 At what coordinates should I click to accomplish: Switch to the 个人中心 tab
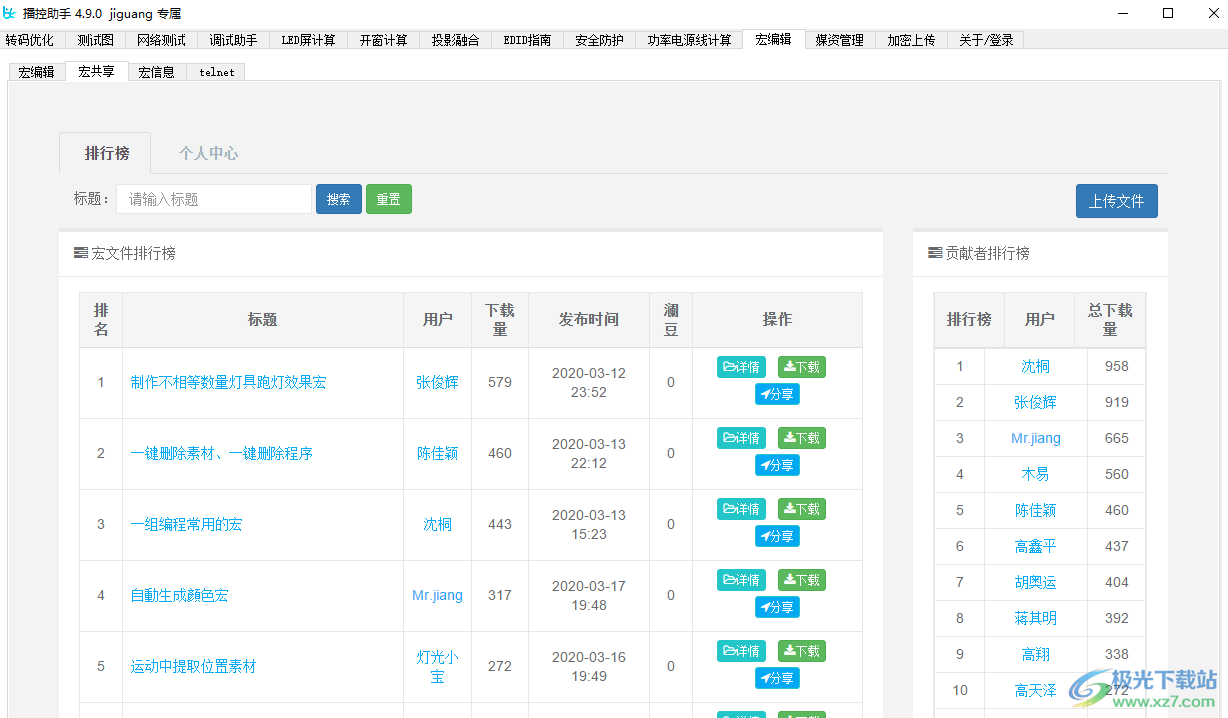point(208,153)
